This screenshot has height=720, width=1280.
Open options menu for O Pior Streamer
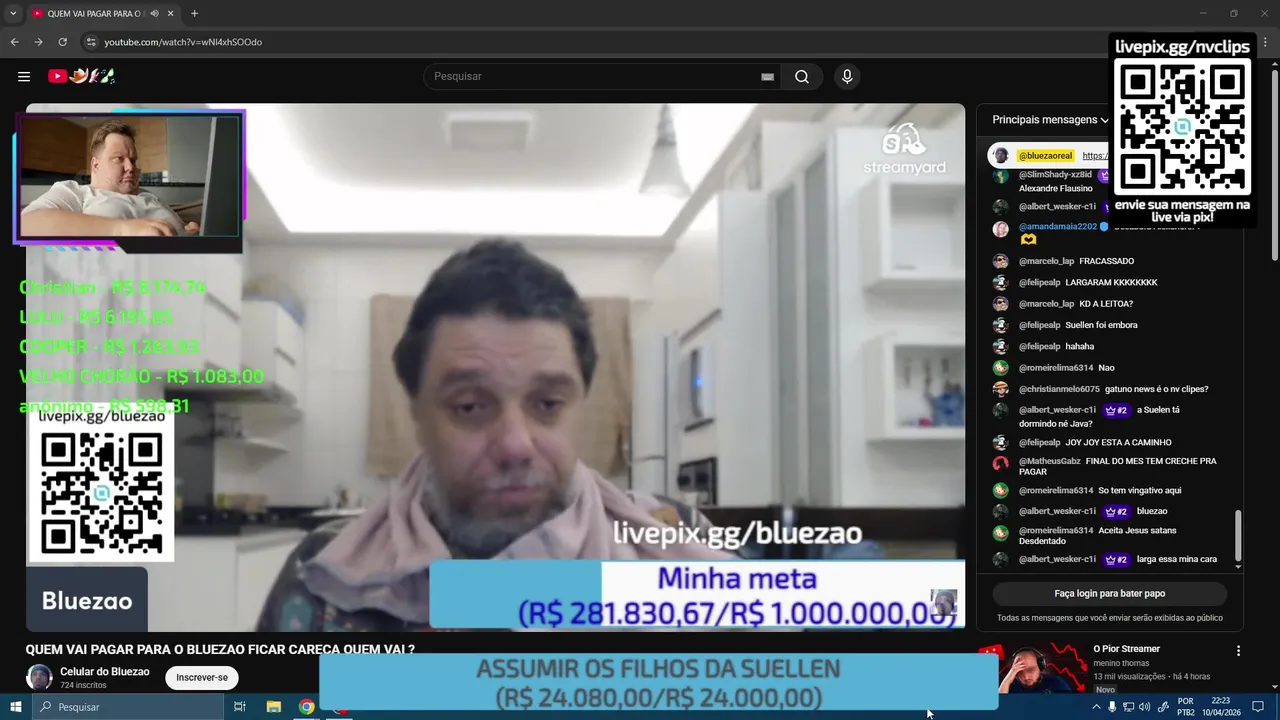1238,650
